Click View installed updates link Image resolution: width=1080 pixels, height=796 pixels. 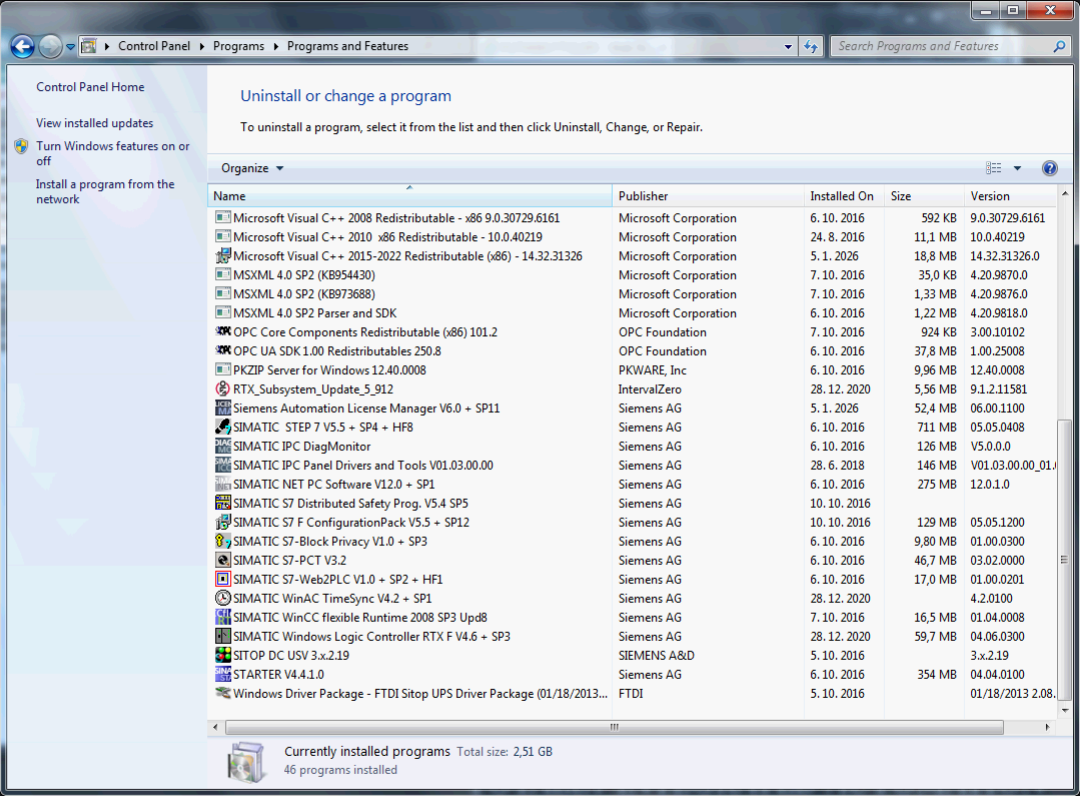pyautogui.click(x=95, y=123)
